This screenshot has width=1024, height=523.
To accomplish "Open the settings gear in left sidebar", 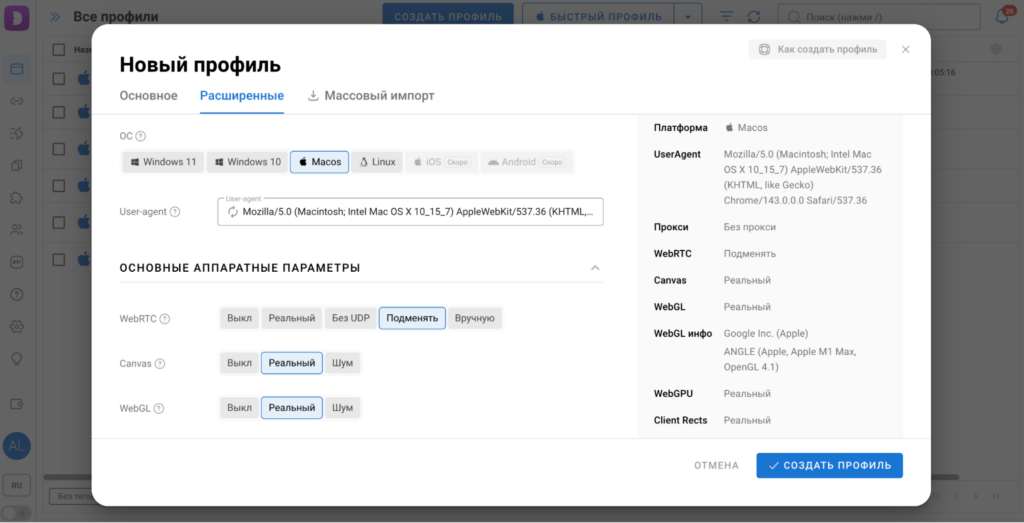I will coord(16,326).
